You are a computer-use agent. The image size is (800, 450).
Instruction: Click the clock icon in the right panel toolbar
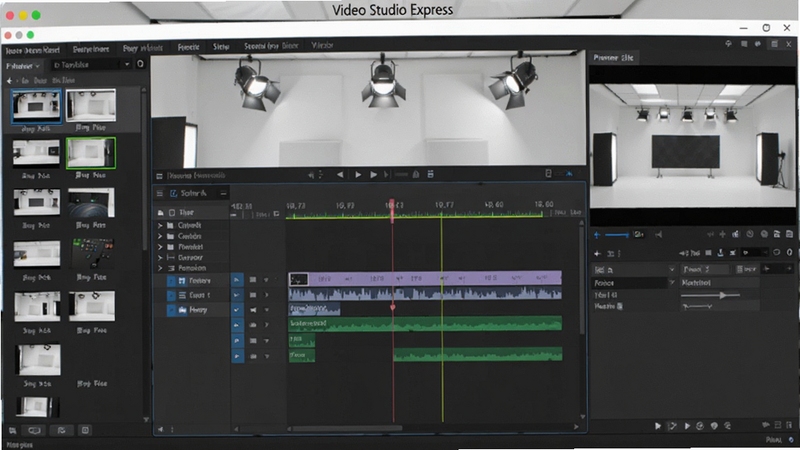750,234
